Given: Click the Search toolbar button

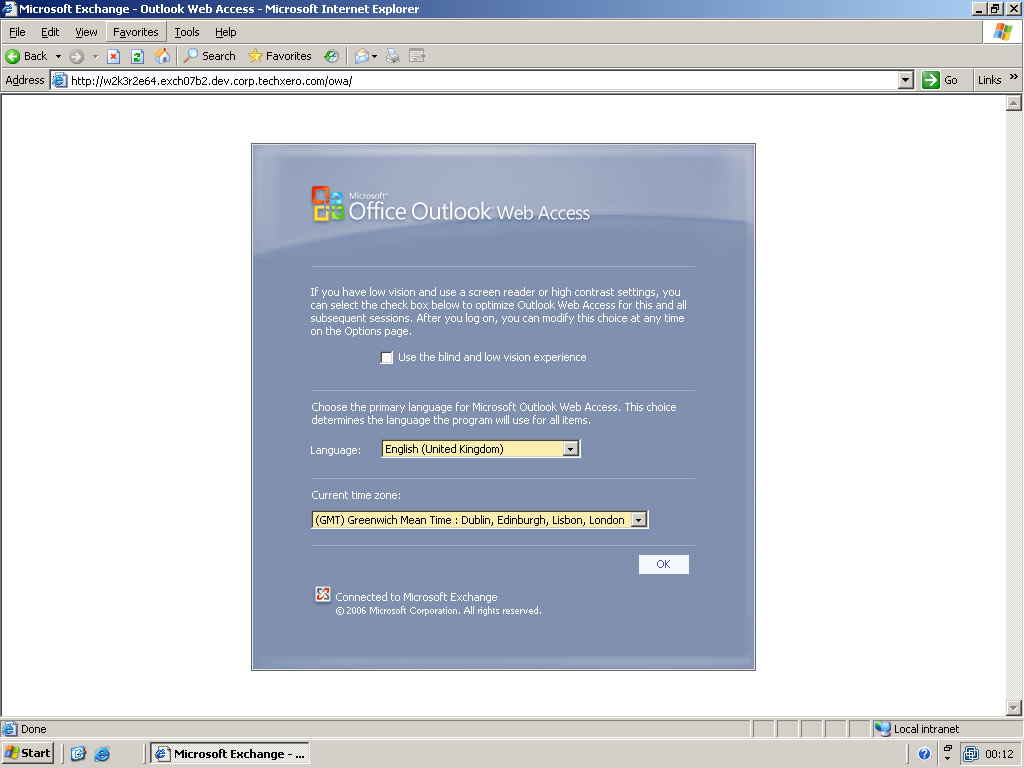Looking at the screenshot, I should point(209,56).
